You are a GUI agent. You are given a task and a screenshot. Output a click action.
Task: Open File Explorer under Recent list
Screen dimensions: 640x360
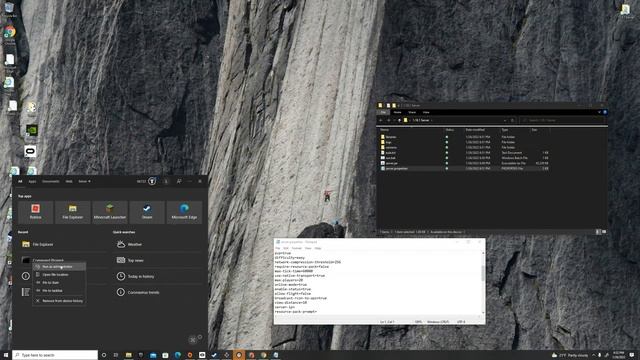(61, 244)
